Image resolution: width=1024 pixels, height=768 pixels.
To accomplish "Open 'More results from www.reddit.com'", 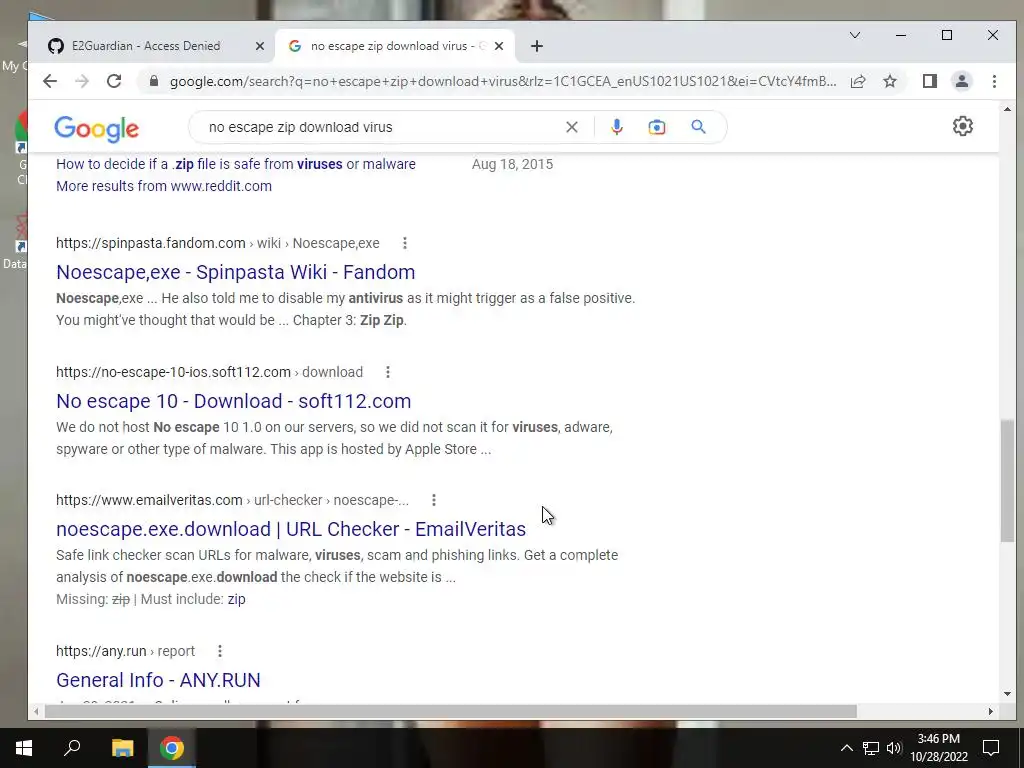I will (164, 186).
